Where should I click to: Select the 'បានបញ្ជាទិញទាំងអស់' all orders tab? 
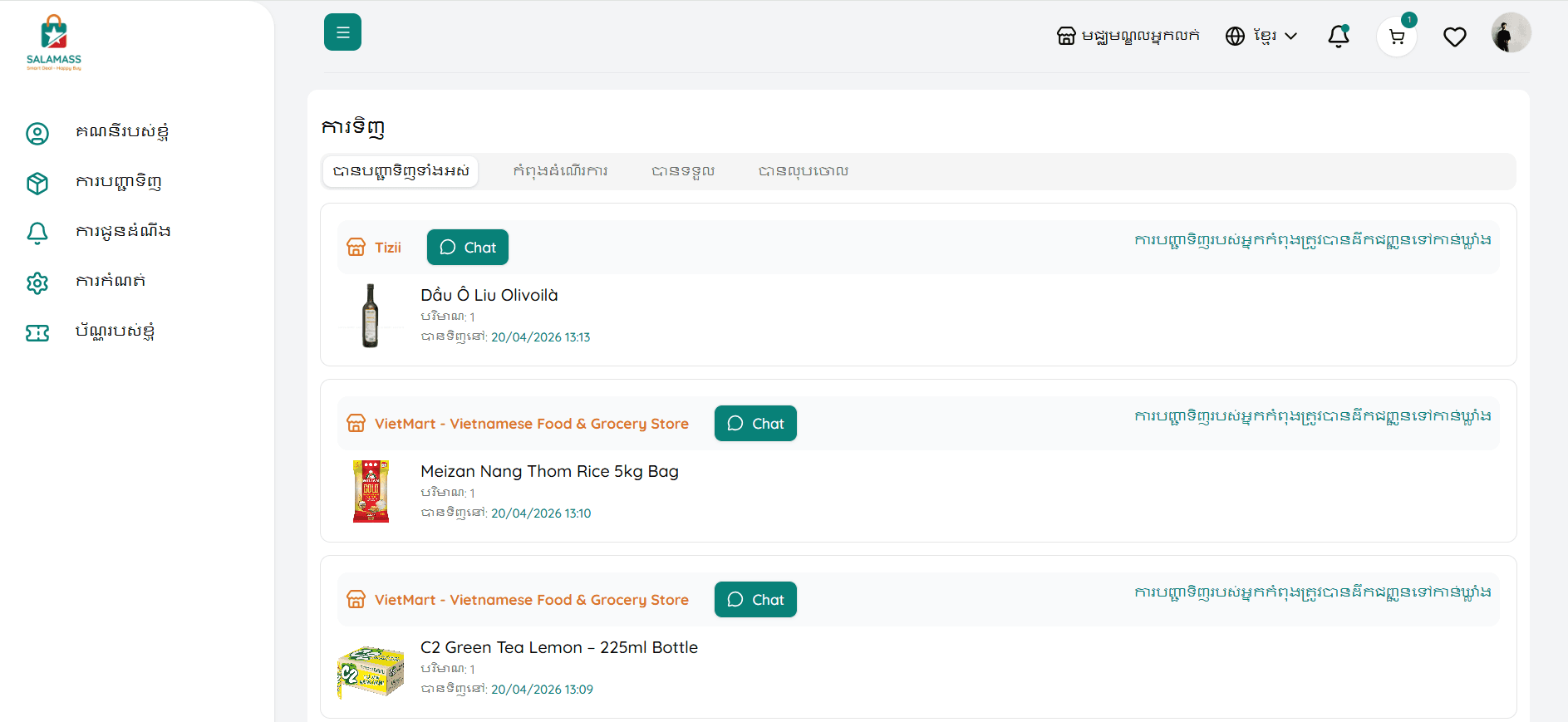coord(401,171)
